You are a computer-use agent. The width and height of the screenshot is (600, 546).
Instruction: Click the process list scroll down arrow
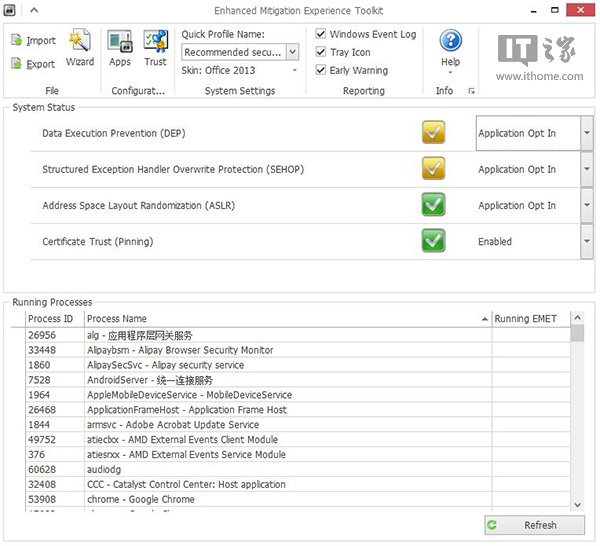[x=577, y=505]
